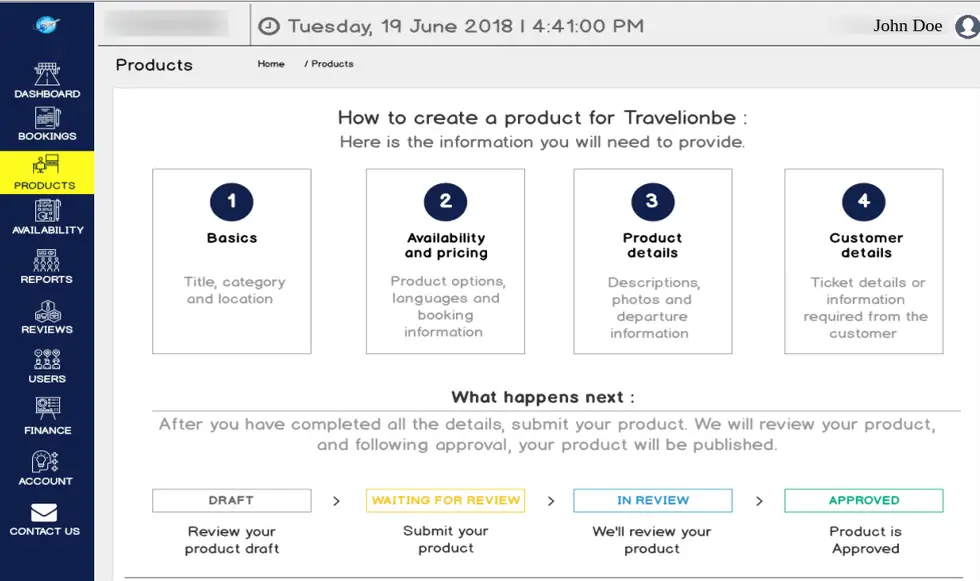Click the APPROVED status button
Image resolution: width=980 pixels, height=581 pixels.
864,500
